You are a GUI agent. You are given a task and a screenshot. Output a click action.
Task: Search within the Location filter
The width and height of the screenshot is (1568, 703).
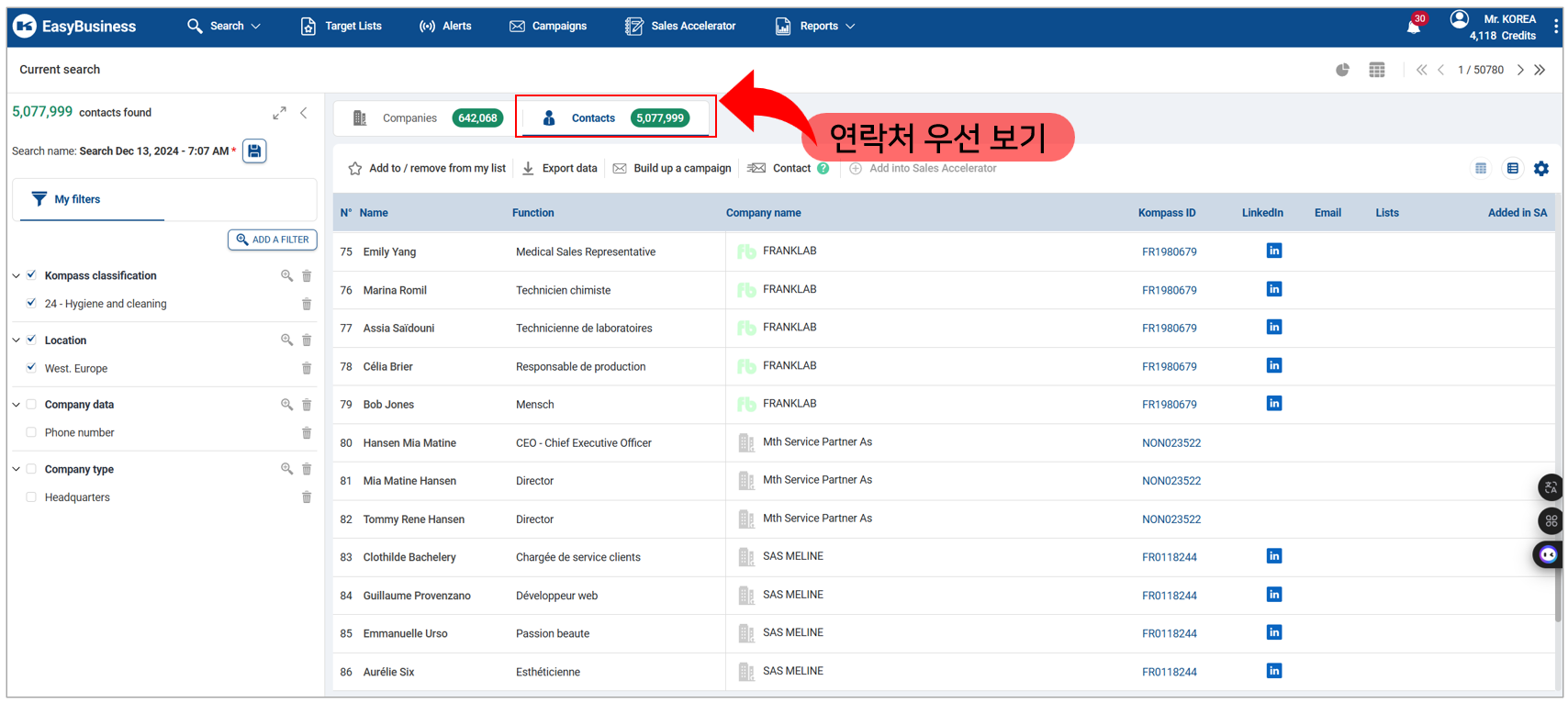(x=286, y=340)
